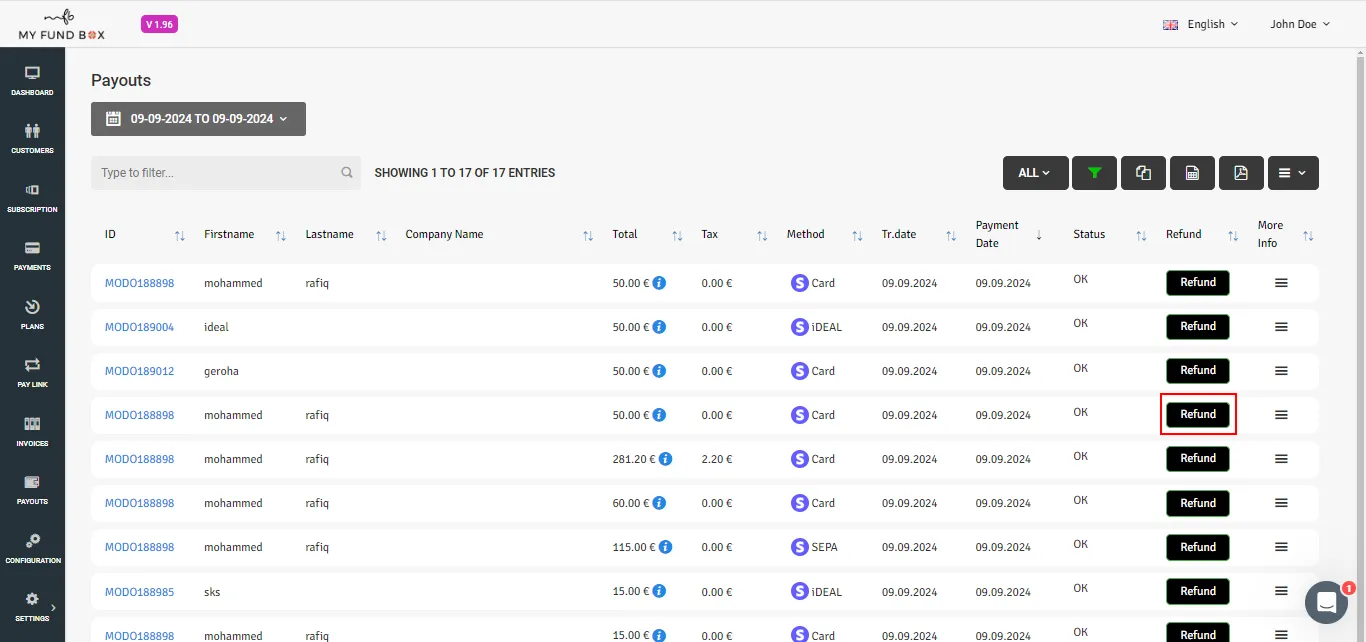Expand the English language selector
The image size is (1366, 642).
[x=1200, y=24]
